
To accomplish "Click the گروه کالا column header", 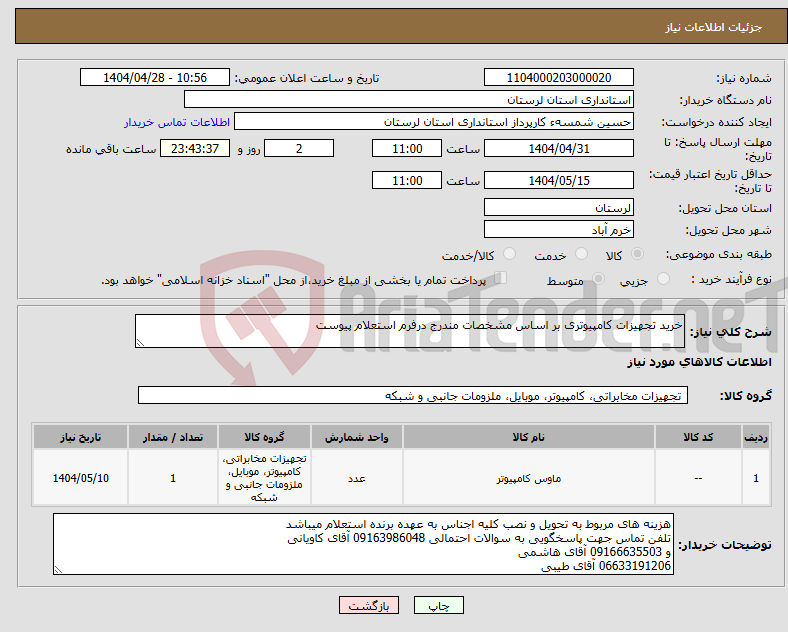I will pos(264,437).
